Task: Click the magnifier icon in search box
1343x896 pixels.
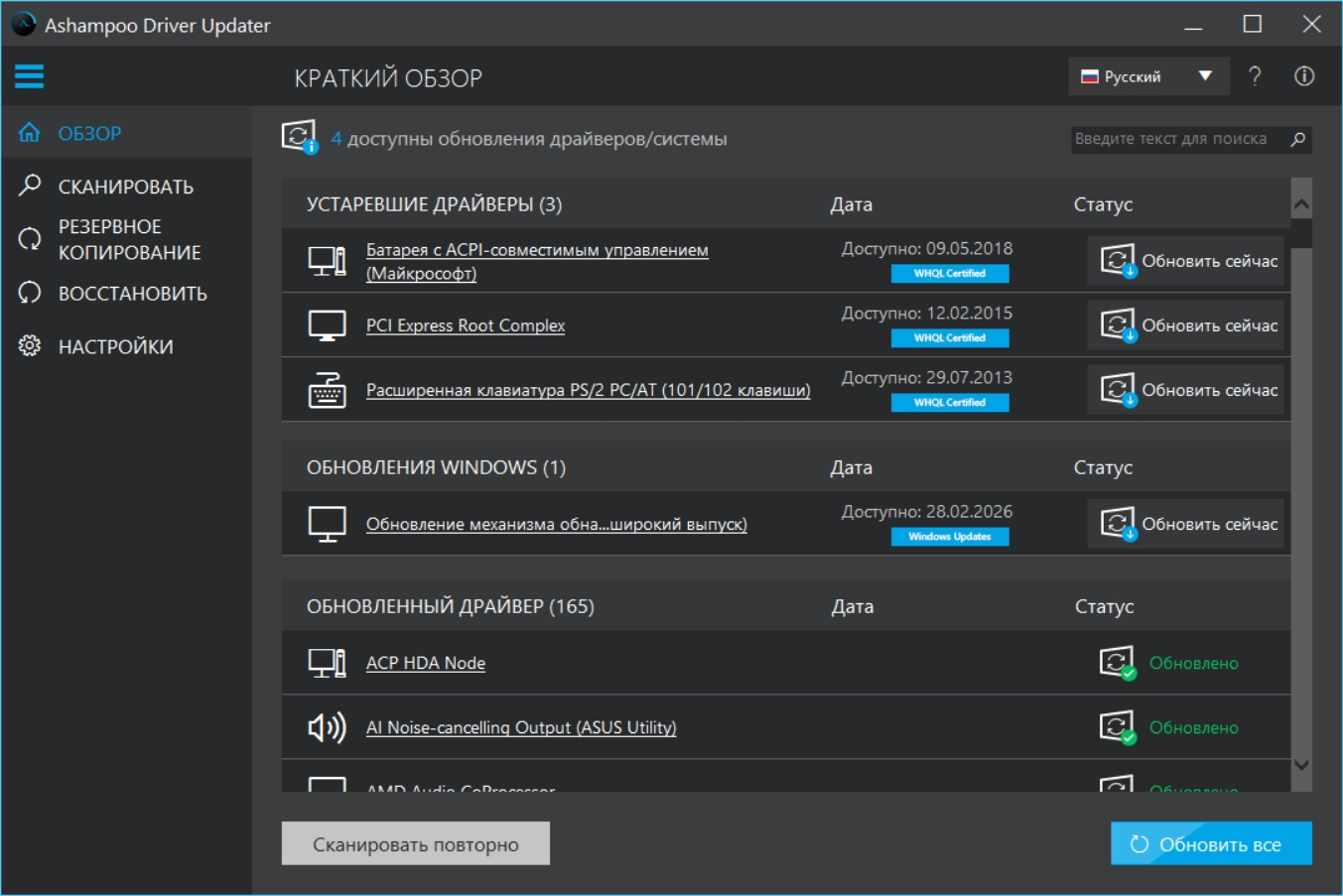Action: [x=1297, y=139]
